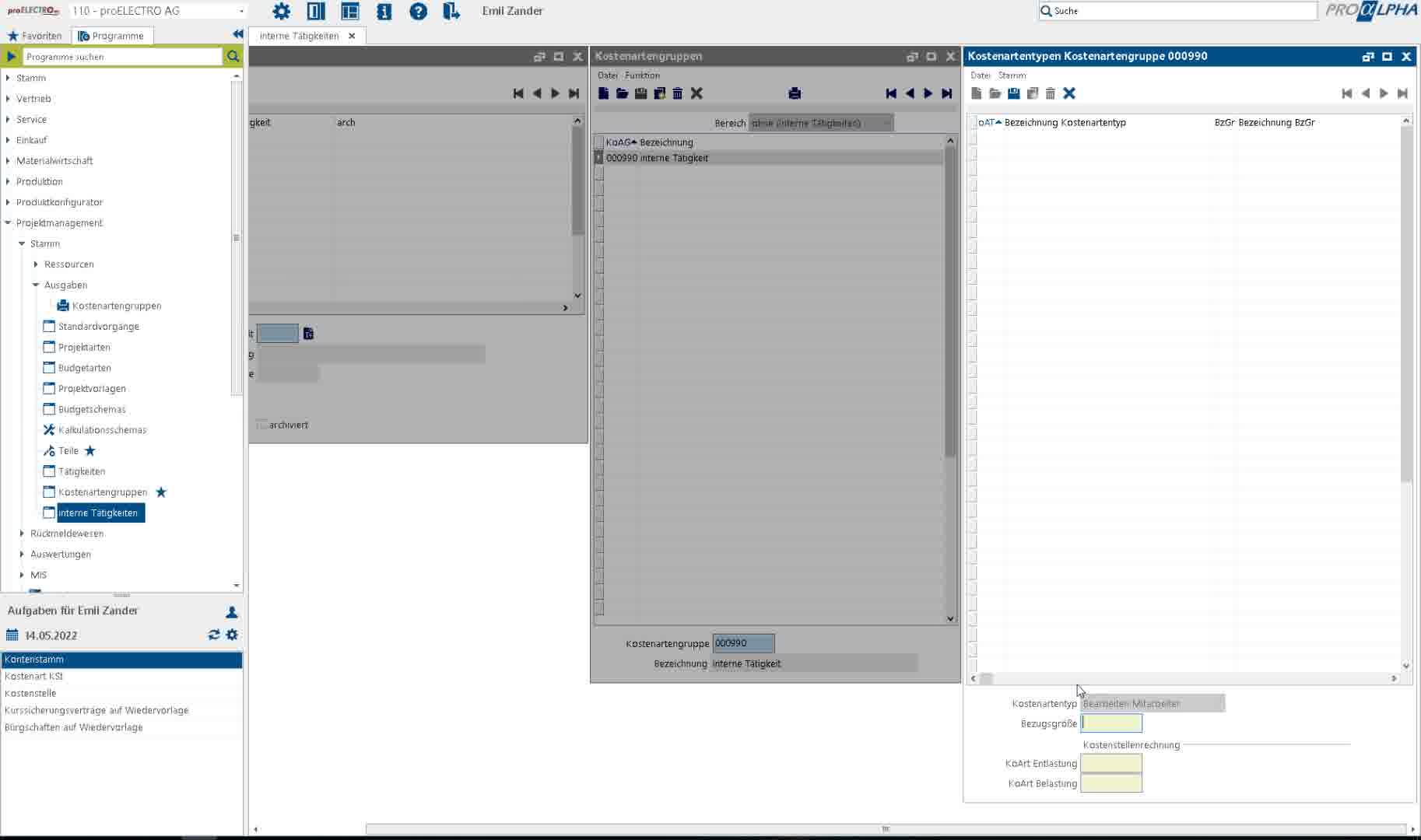Viewport: 1421px width, 840px height.
Task: Click the top Suche search box
Action: click(x=1178, y=11)
